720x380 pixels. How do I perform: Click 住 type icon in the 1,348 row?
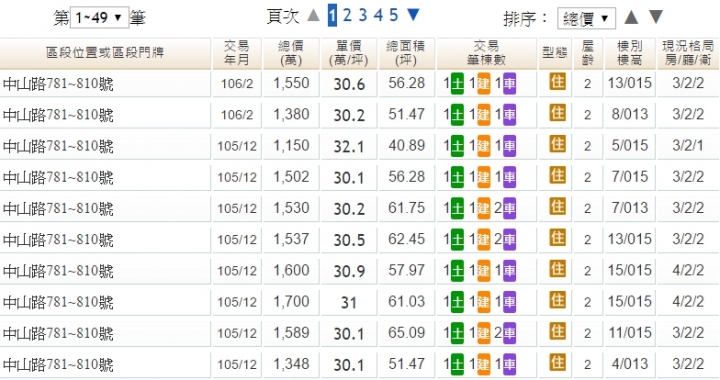557,363
